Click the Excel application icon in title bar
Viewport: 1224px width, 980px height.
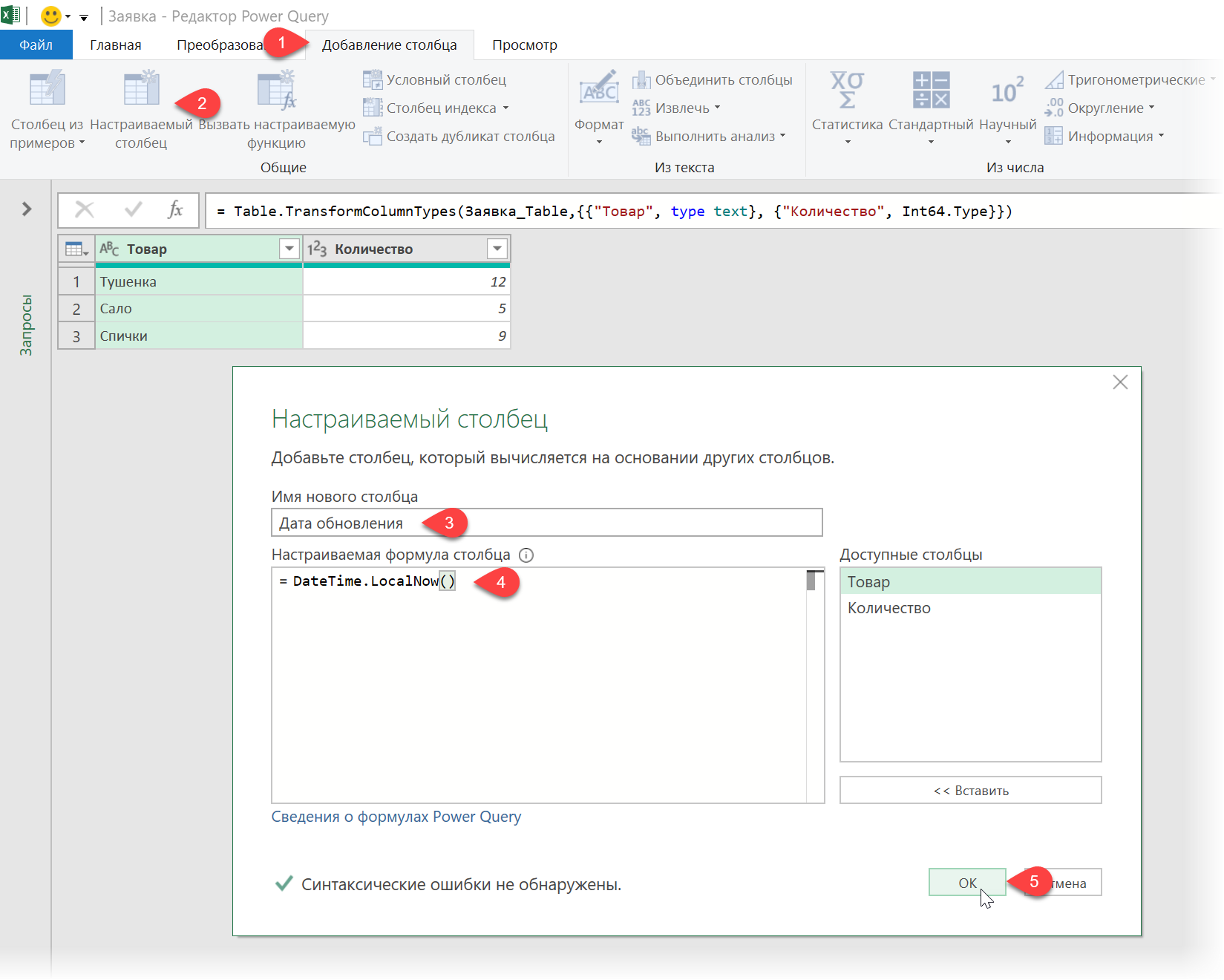coord(10,15)
